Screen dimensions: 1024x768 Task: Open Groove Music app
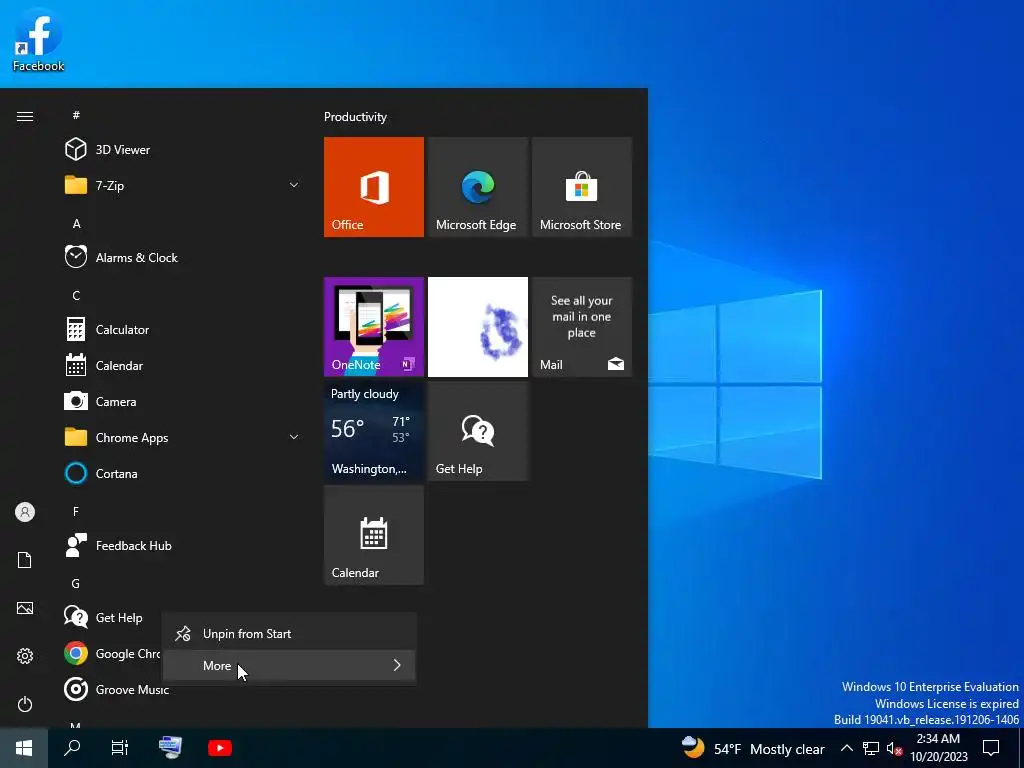click(x=116, y=690)
